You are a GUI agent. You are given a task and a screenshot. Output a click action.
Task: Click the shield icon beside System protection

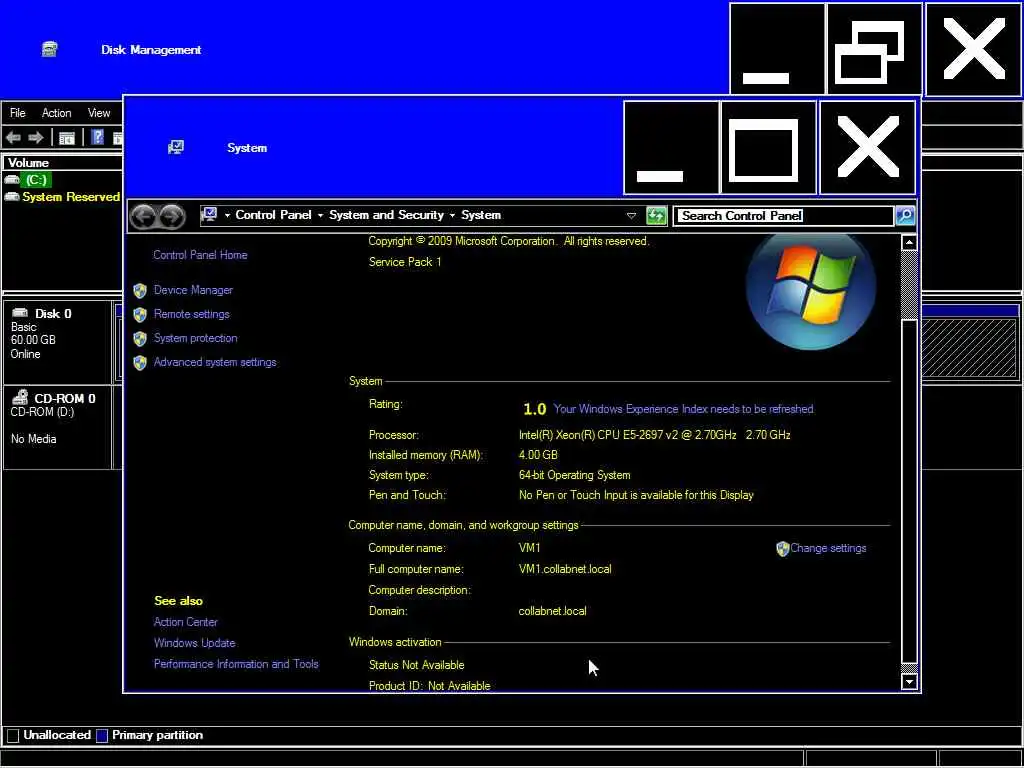pos(140,339)
